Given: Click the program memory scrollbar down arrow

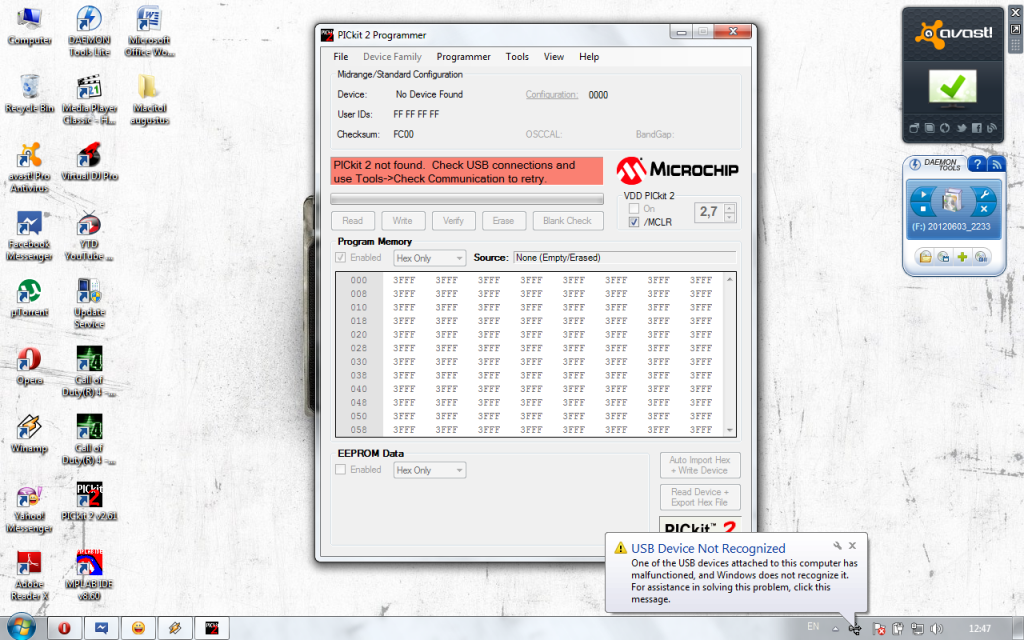Looking at the screenshot, I should coord(729,430).
